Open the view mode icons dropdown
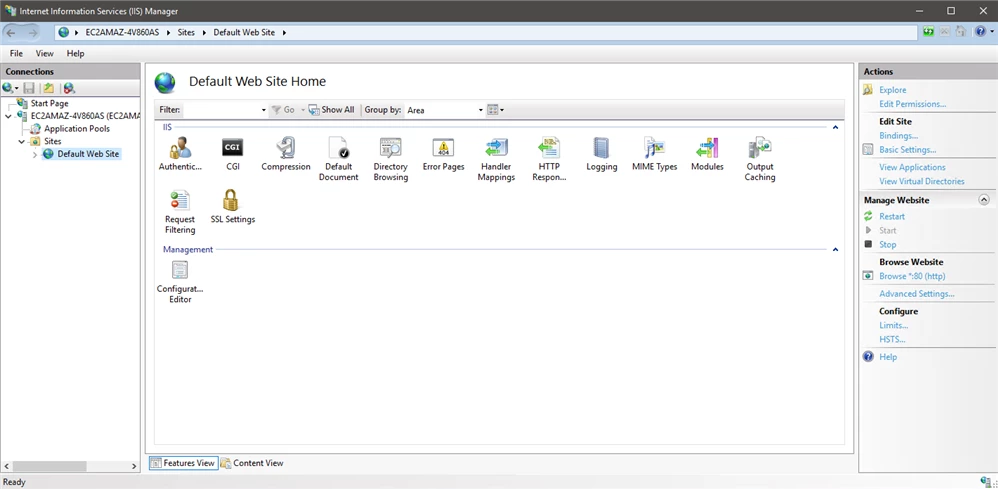Screen dimensions: 998x489 click(x=495, y=110)
